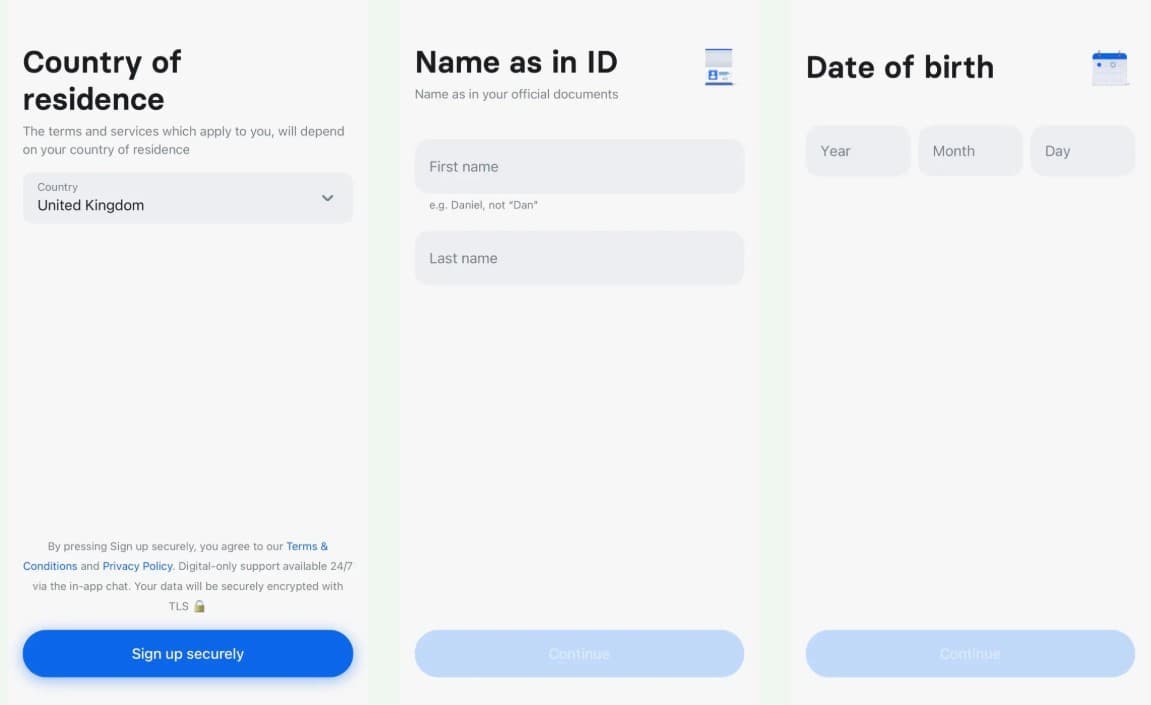The image size is (1151, 705).
Task: Click the padlock icon after TLS text
Action: click(x=198, y=605)
